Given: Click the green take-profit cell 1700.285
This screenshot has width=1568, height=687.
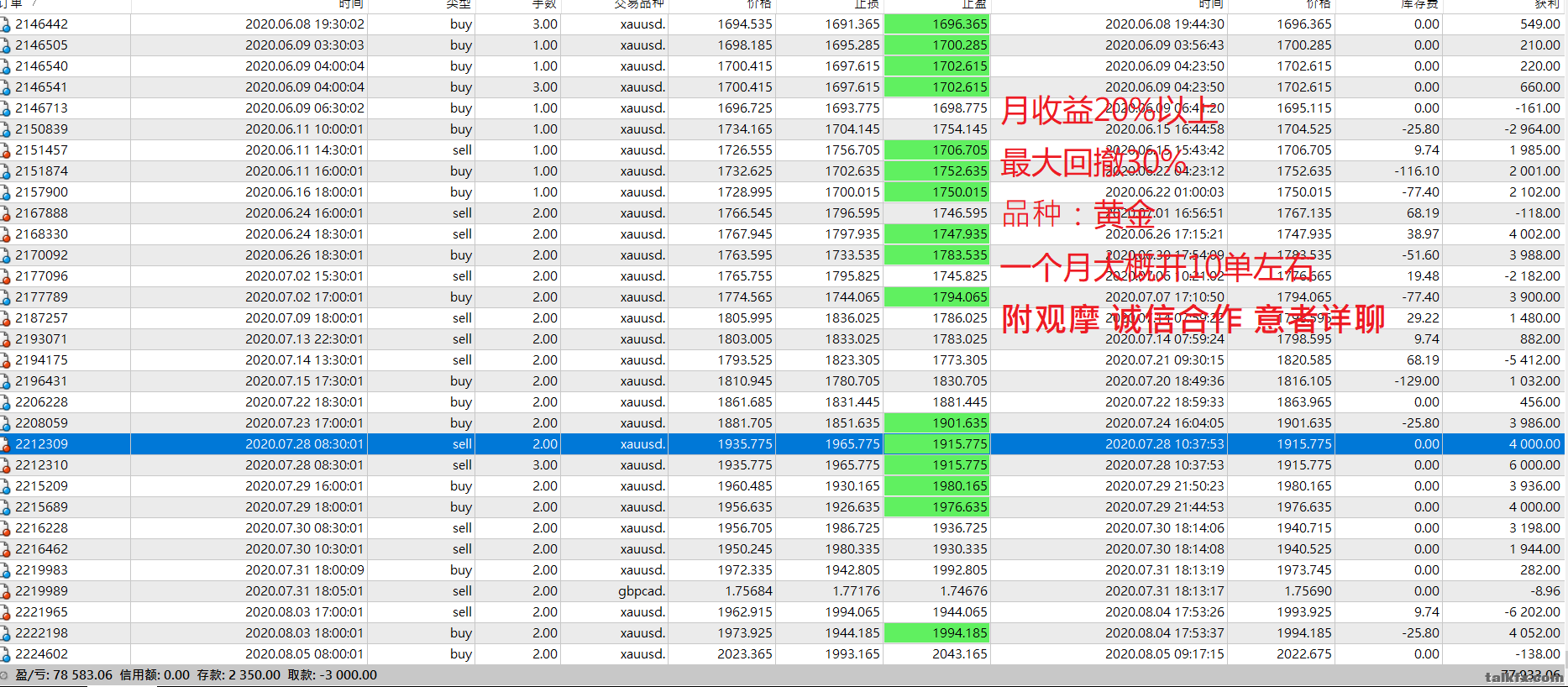Looking at the screenshot, I should point(937,45).
